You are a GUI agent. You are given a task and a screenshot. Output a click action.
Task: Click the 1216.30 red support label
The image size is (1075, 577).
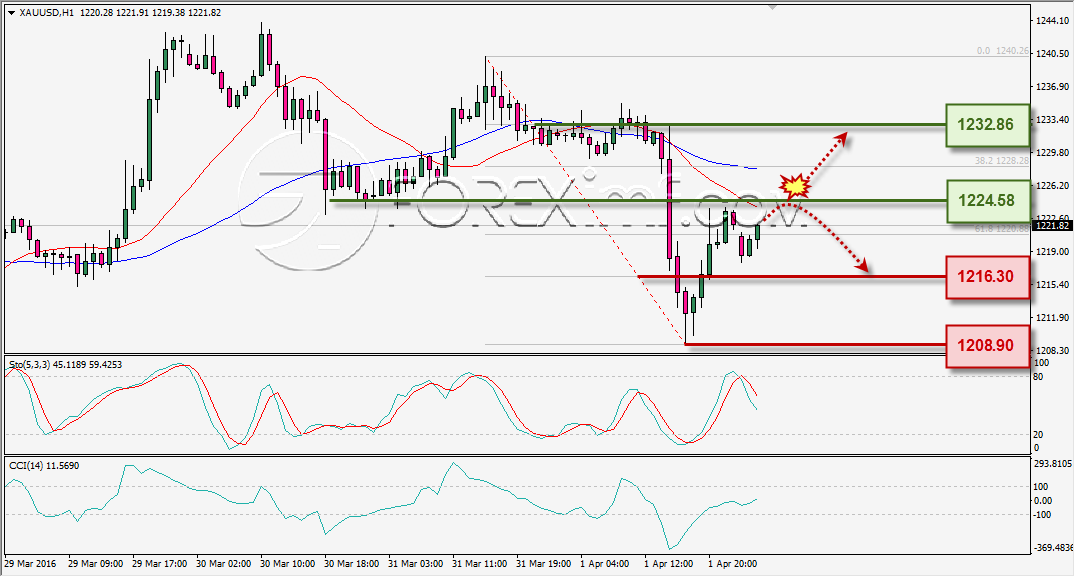(x=987, y=277)
